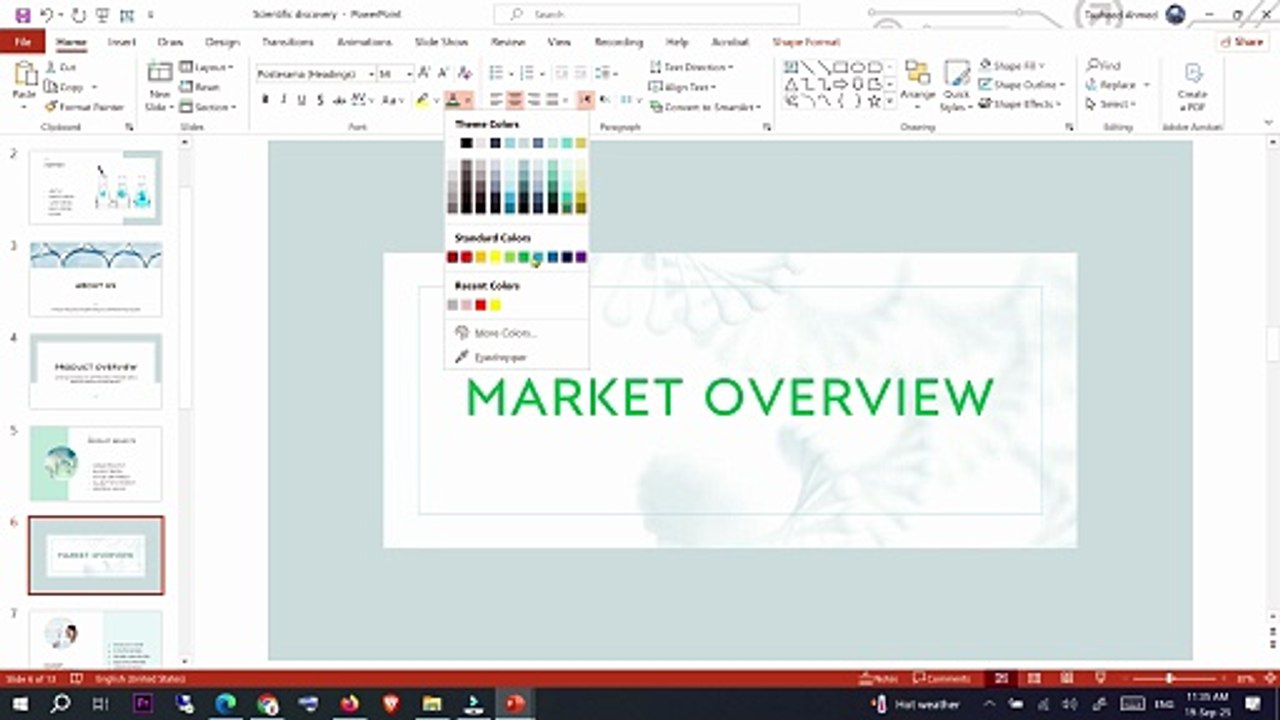Open the user account avatar

tap(1175, 15)
